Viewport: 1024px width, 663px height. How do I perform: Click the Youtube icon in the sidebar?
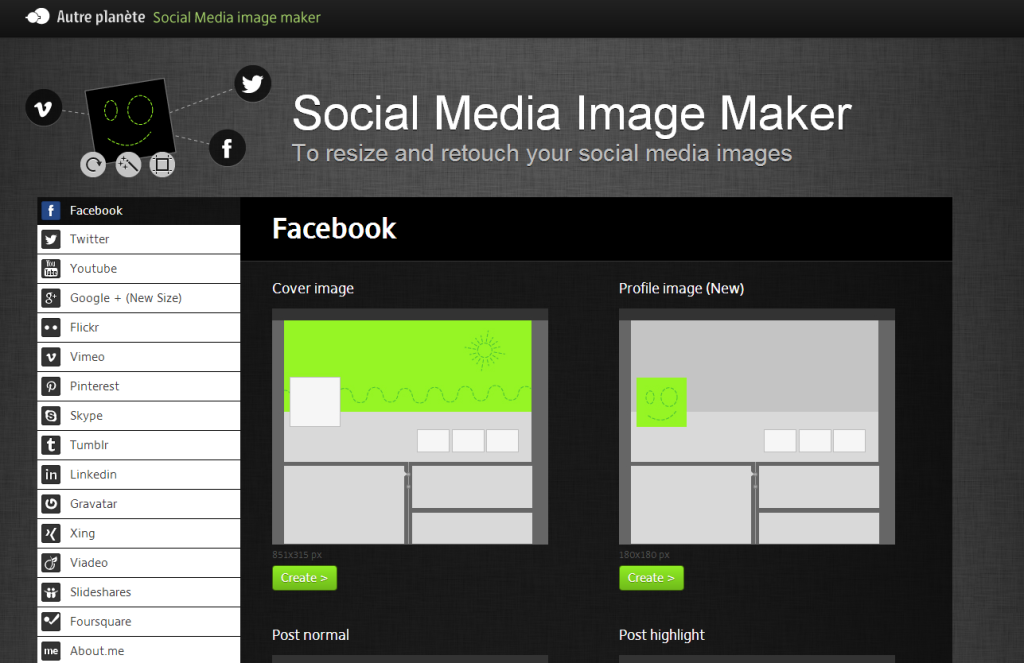[51, 268]
